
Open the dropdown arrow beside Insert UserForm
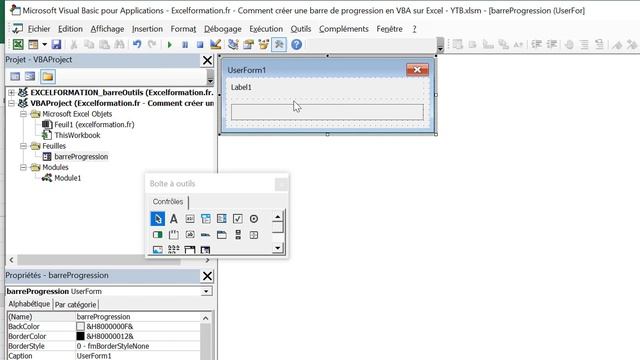44,44
